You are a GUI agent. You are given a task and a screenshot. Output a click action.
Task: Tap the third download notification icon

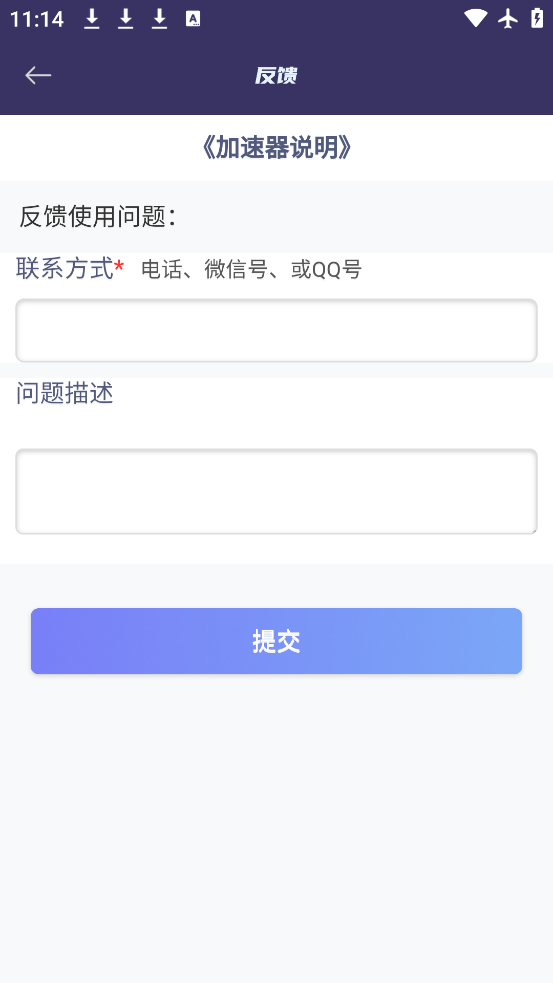coord(160,19)
